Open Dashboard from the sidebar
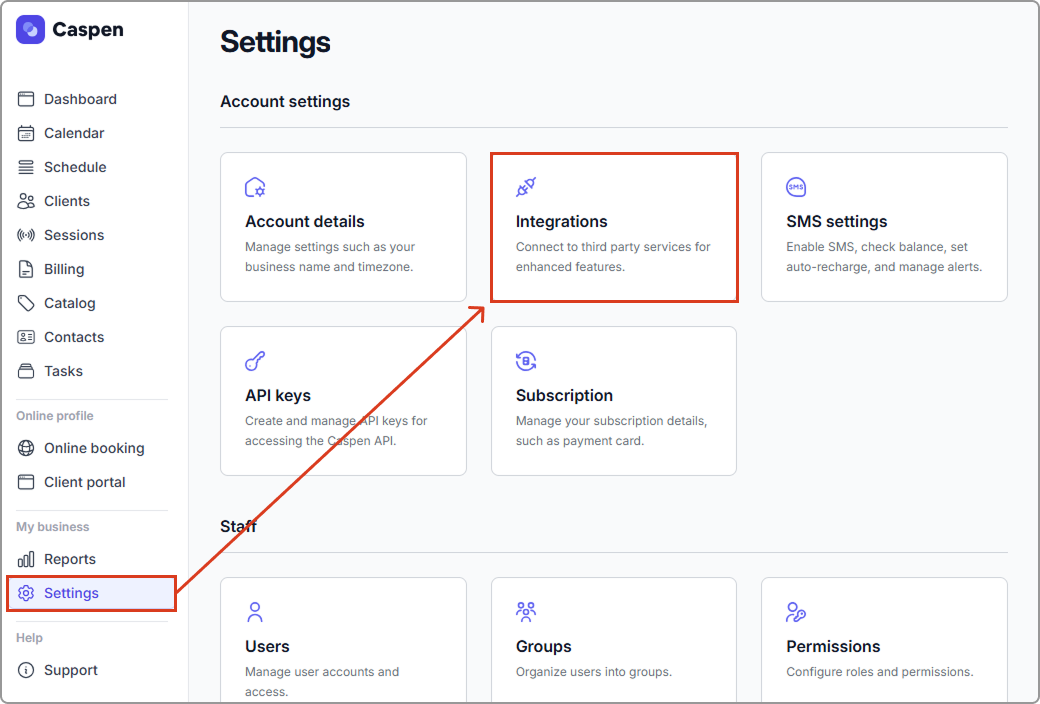This screenshot has width=1040, height=704. pos(80,99)
